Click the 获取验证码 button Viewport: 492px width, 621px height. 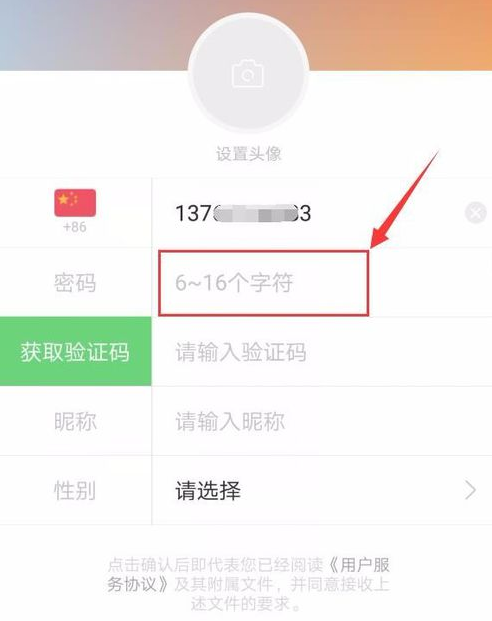click(75, 351)
